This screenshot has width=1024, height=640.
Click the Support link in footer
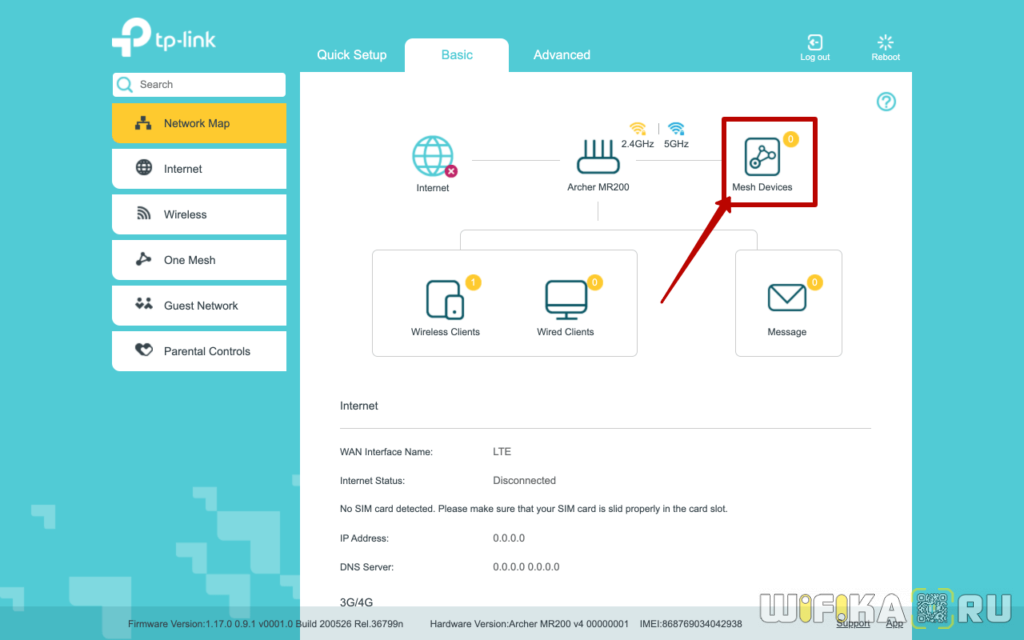point(852,624)
